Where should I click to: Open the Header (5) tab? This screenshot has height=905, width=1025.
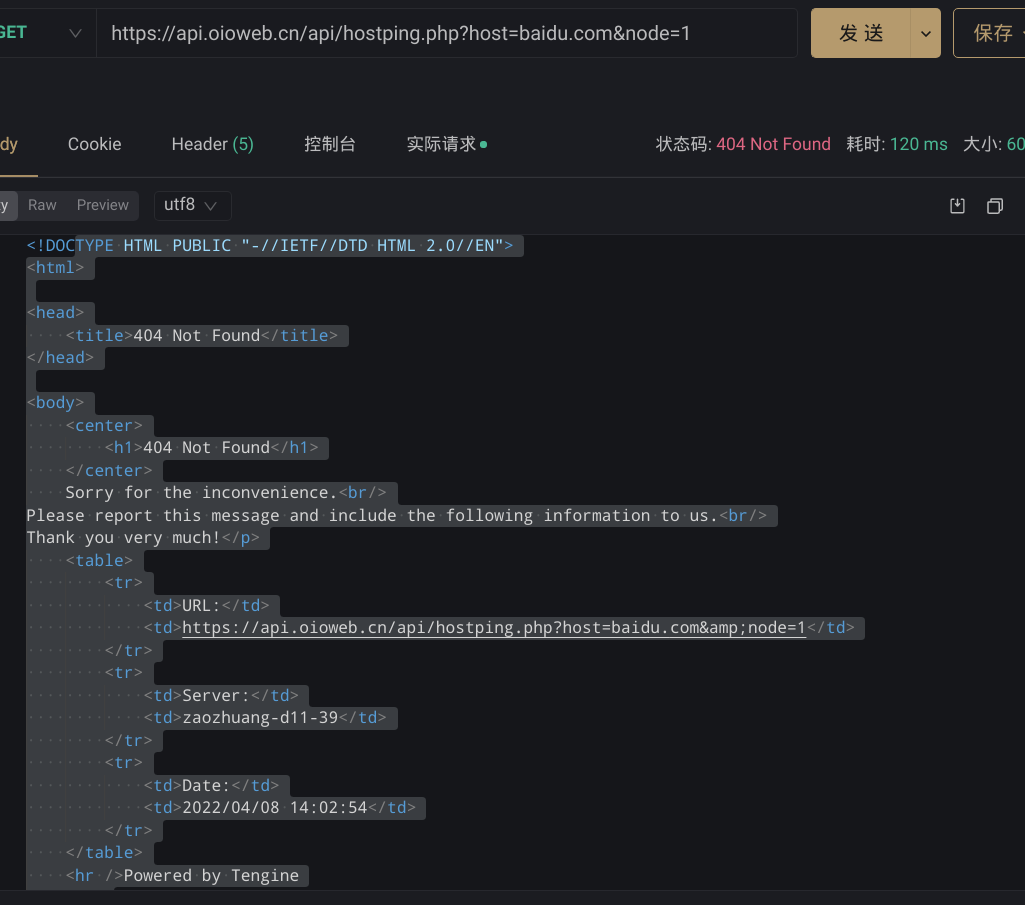click(212, 144)
